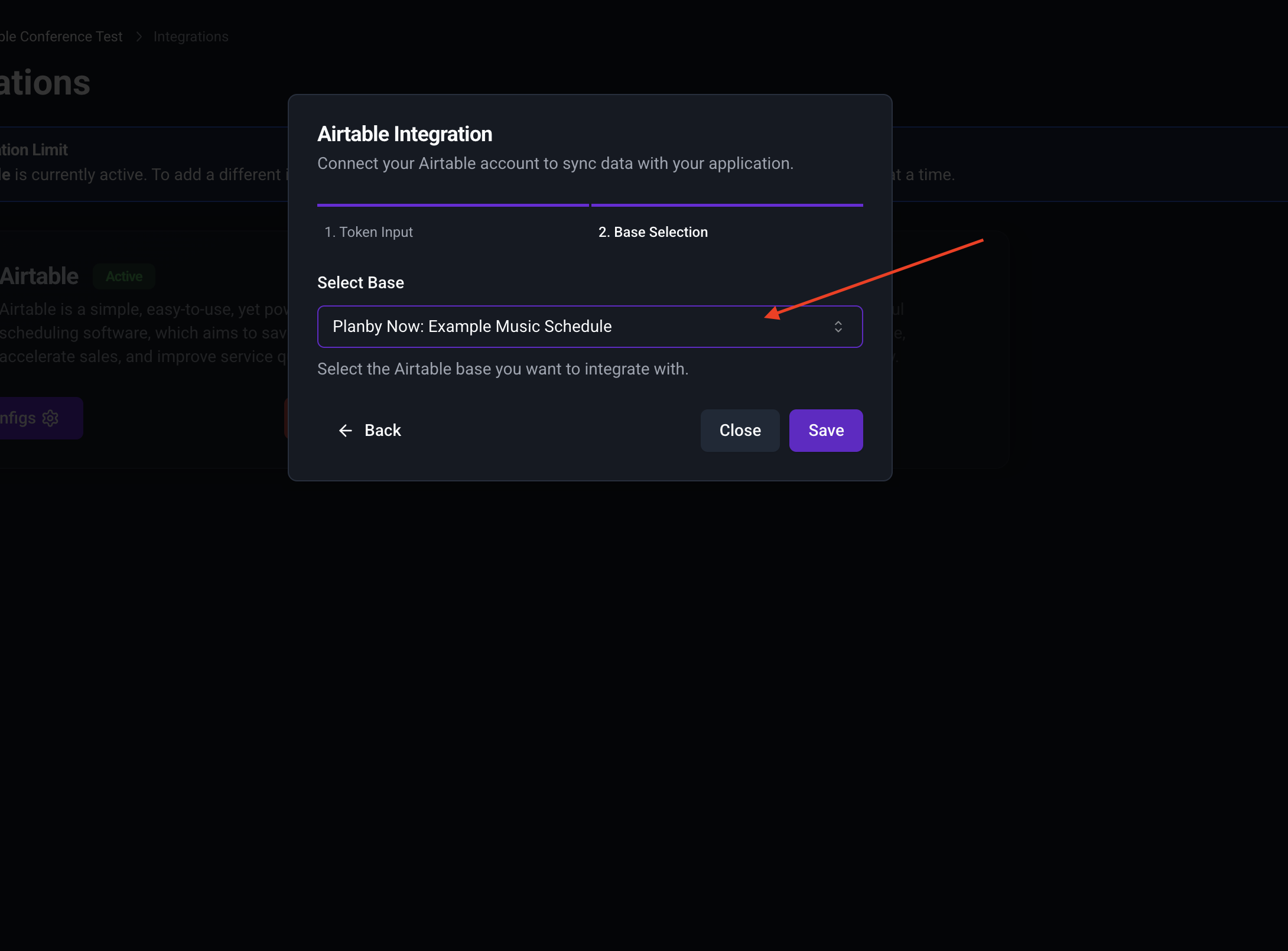Click the Select Base label

[360, 283]
